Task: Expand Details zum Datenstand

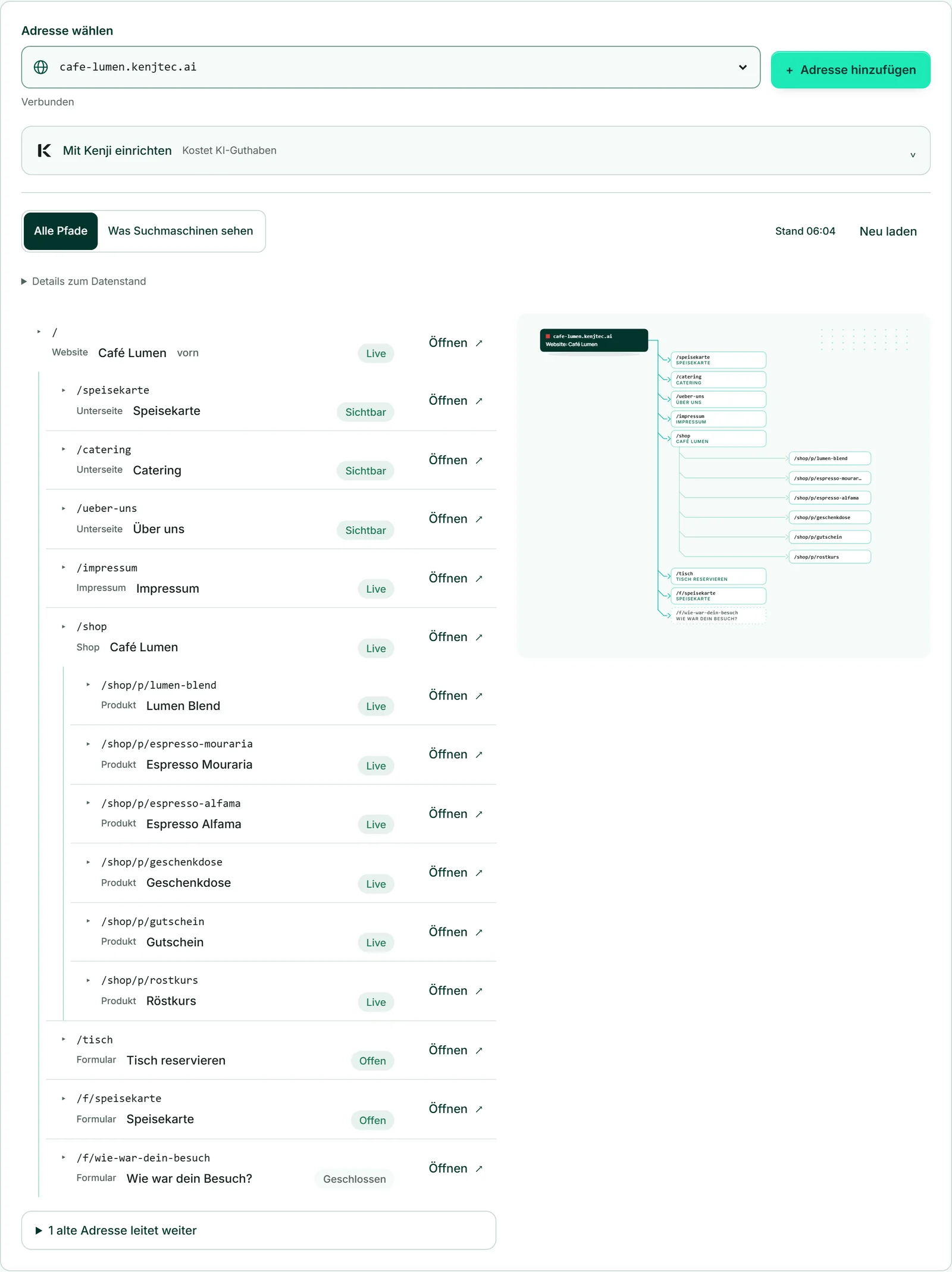Action: tap(84, 282)
